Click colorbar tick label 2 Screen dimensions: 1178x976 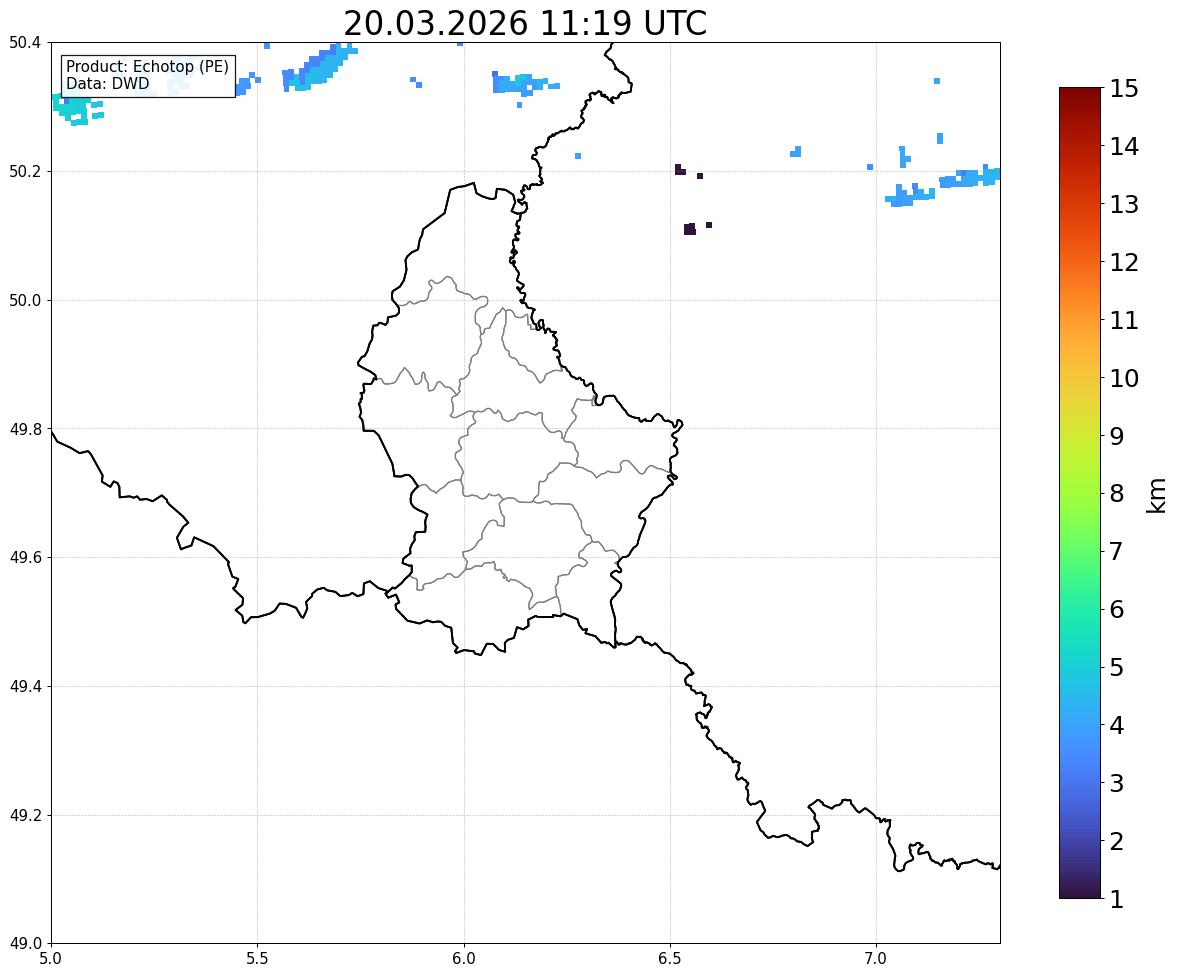coord(1117,841)
